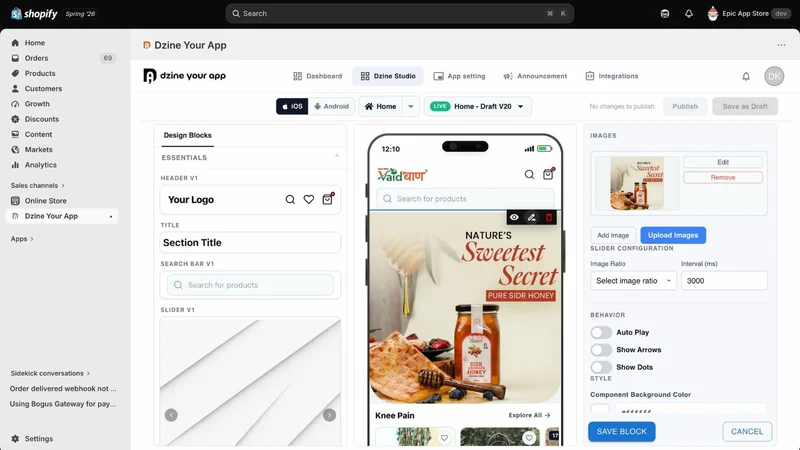Image resolution: width=800 pixels, height=450 pixels.
Task: Click Upload Images button
Action: [x=673, y=235]
